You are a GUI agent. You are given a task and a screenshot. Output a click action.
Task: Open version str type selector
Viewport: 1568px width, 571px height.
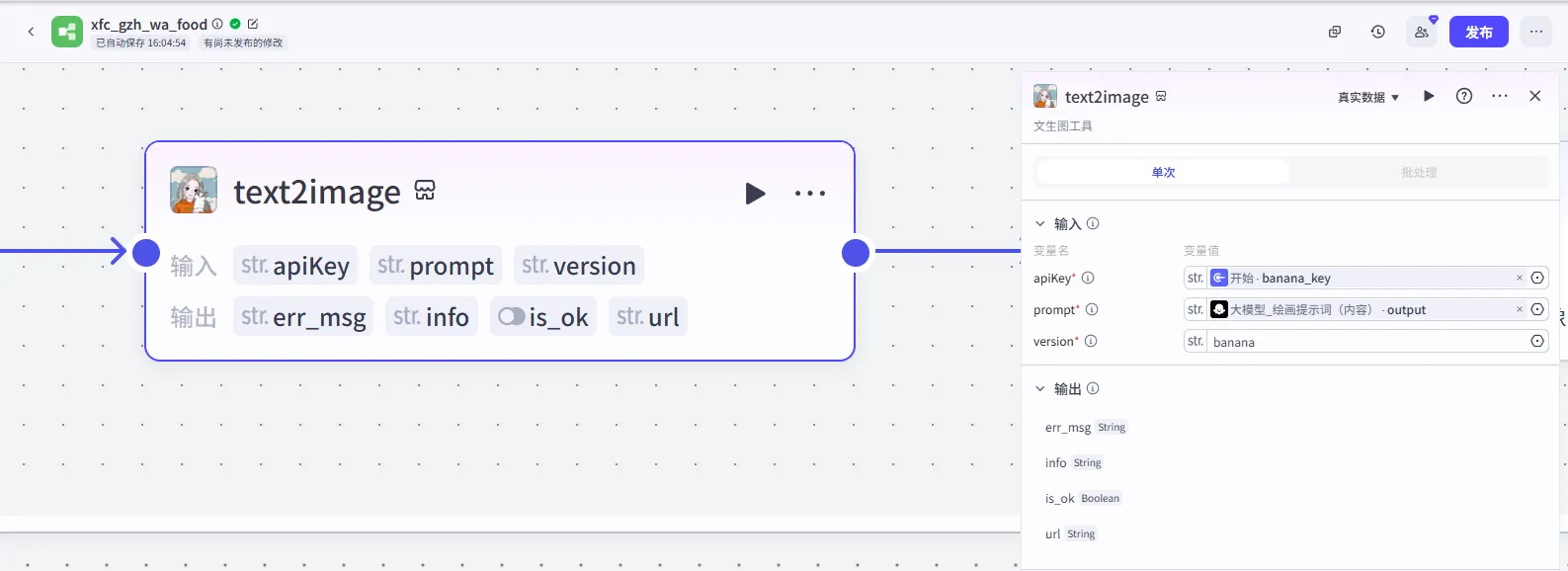[1196, 341]
